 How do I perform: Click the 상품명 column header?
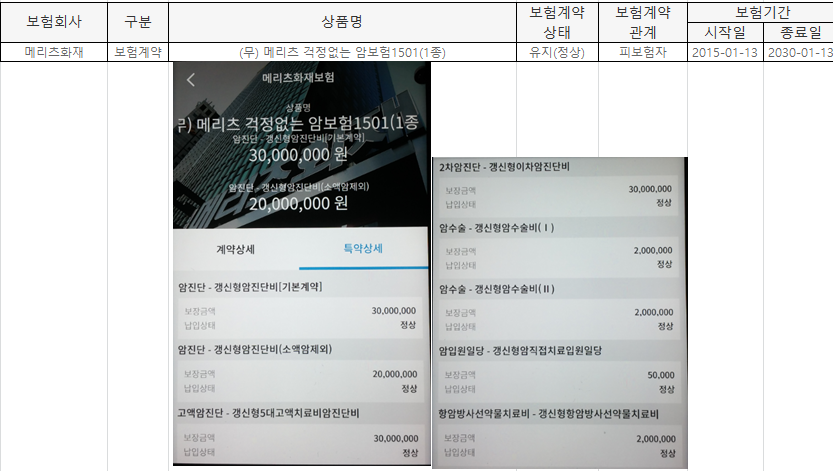pos(342,22)
